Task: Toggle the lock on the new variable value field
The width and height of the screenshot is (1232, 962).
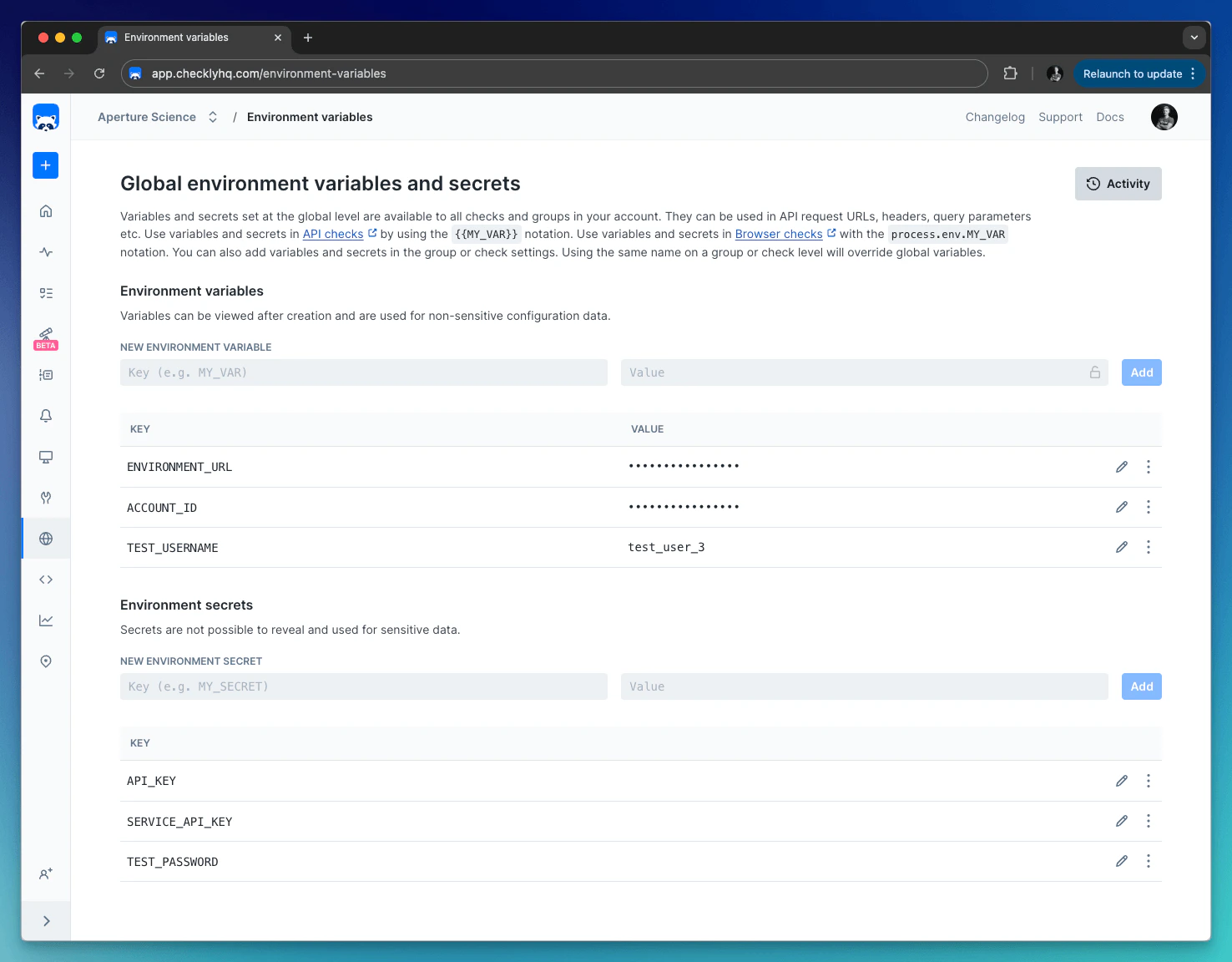Action: [1094, 372]
